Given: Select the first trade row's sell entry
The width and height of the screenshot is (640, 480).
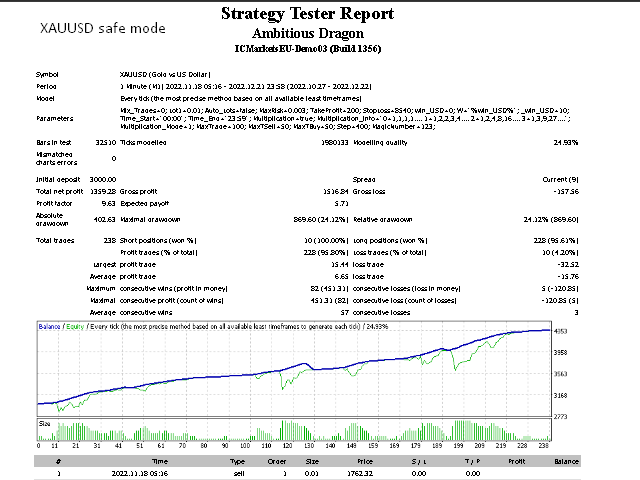Looking at the screenshot, I should (x=237, y=473).
